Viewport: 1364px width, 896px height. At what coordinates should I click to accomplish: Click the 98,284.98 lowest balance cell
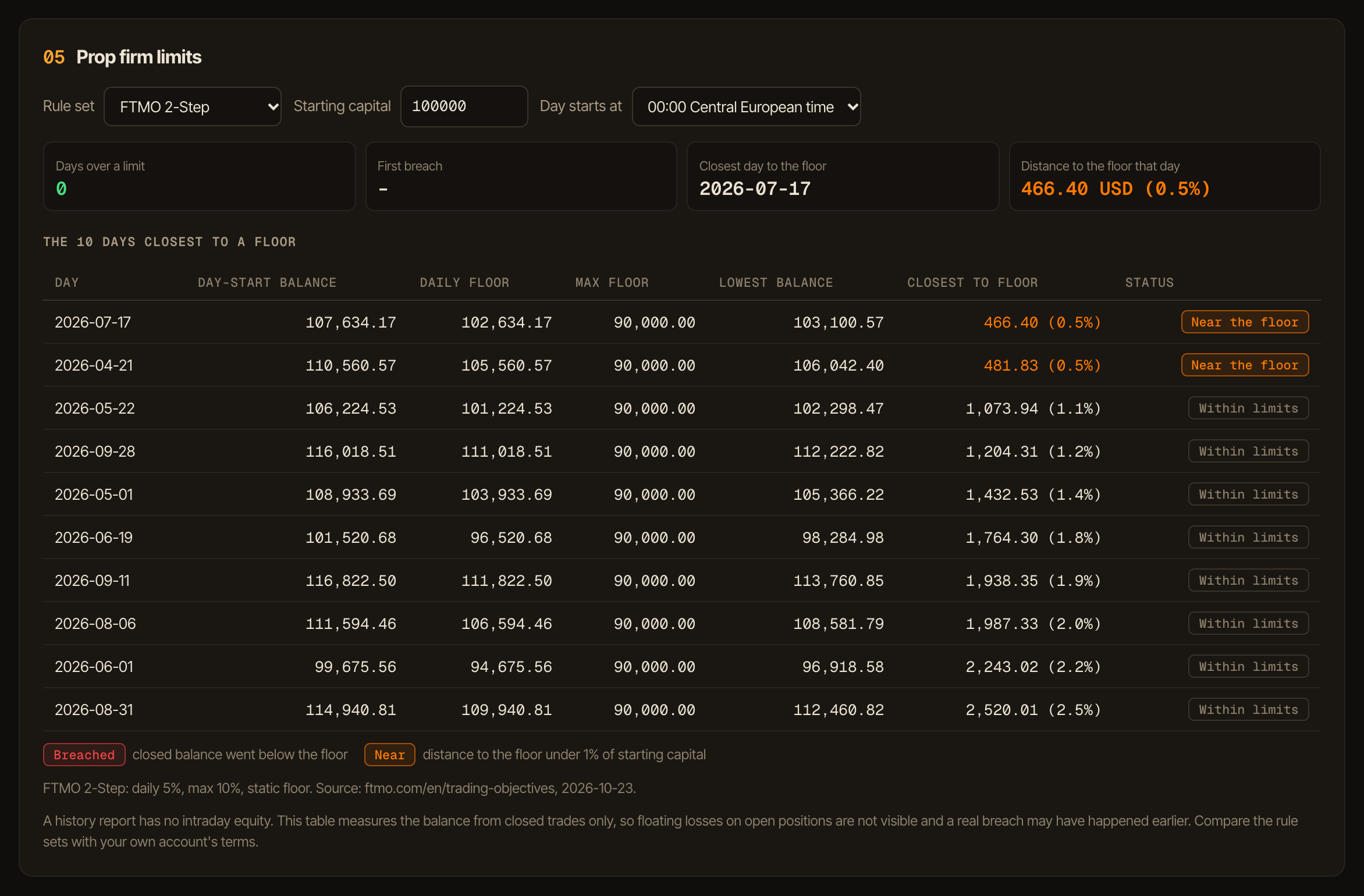click(843, 538)
